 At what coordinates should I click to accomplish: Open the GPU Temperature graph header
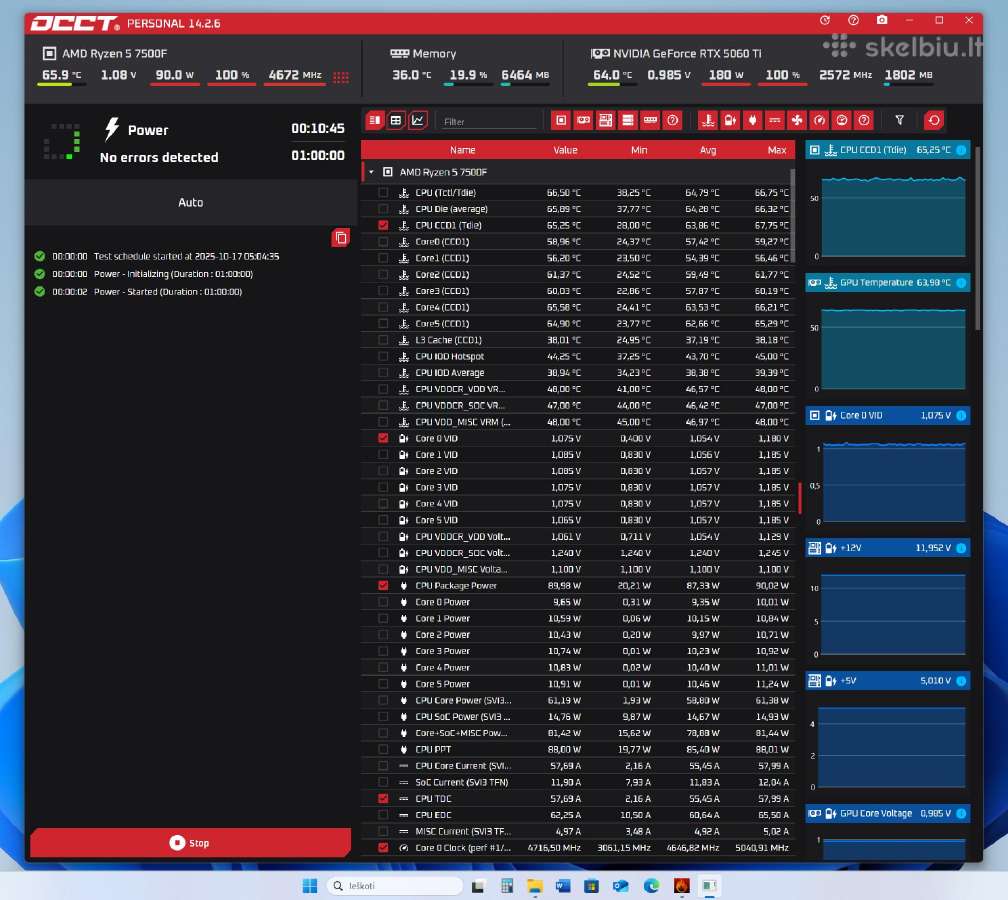tap(887, 282)
